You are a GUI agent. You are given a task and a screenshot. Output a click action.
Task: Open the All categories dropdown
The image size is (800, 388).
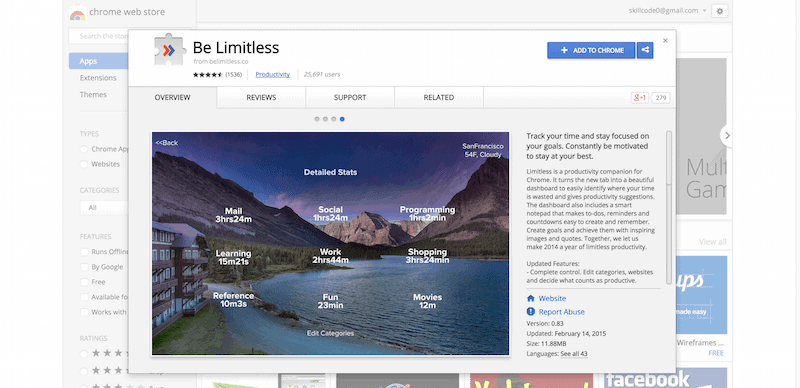[x=104, y=208]
